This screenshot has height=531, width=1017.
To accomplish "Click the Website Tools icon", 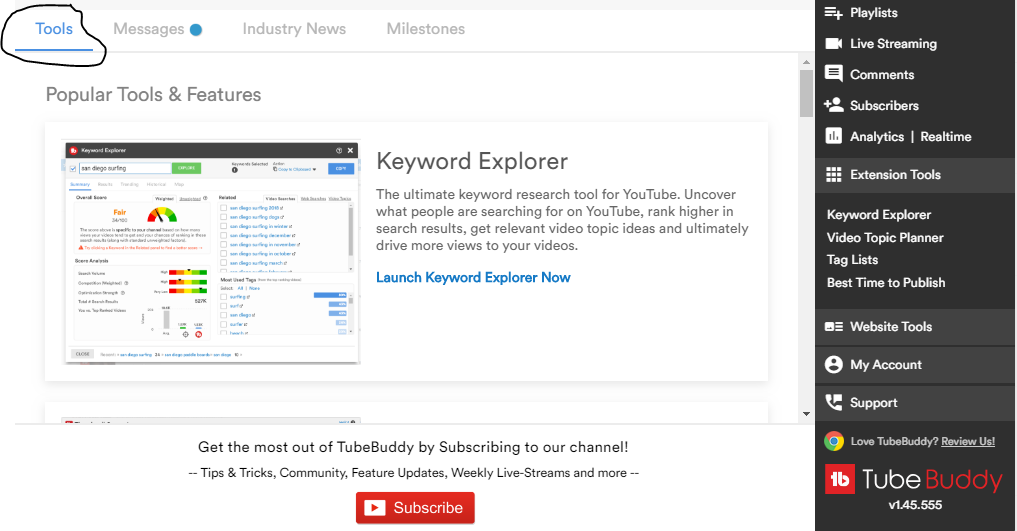I will (x=833, y=327).
